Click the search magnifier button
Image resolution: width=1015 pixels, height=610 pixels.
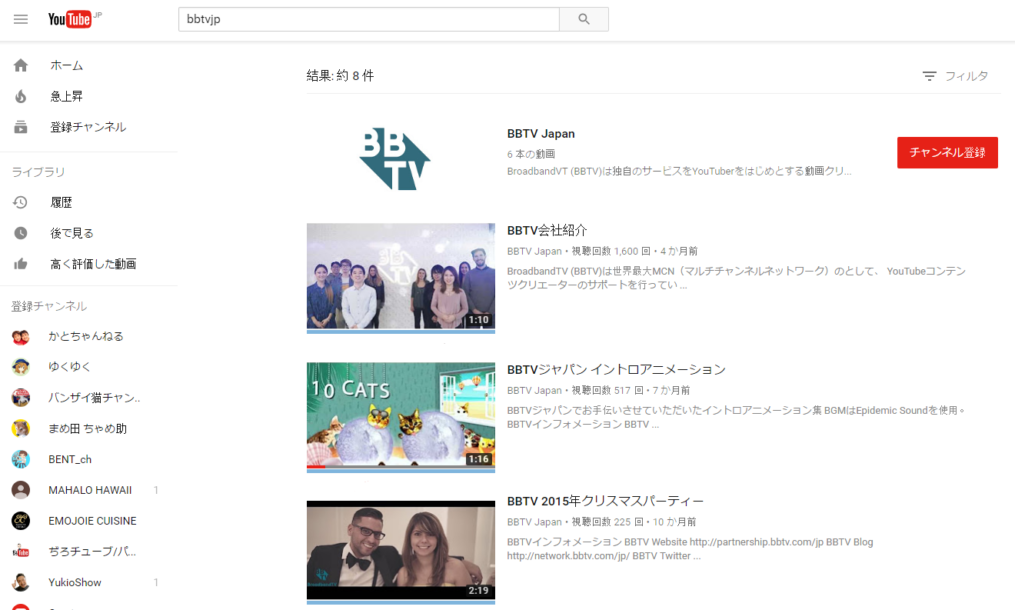tap(584, 19)
